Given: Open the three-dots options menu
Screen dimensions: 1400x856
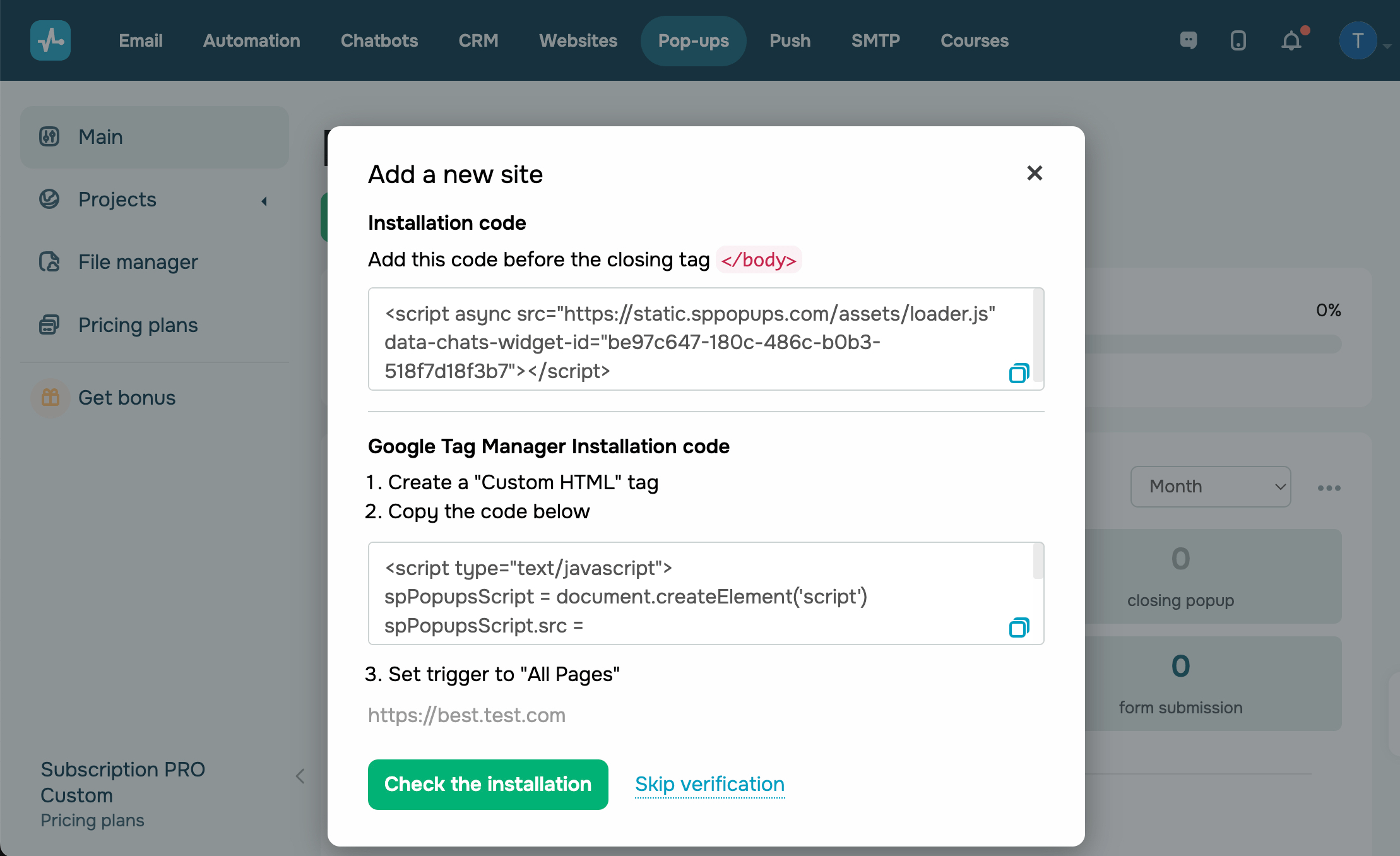Looking at the screenshot, I should [x=1329, y=488].
